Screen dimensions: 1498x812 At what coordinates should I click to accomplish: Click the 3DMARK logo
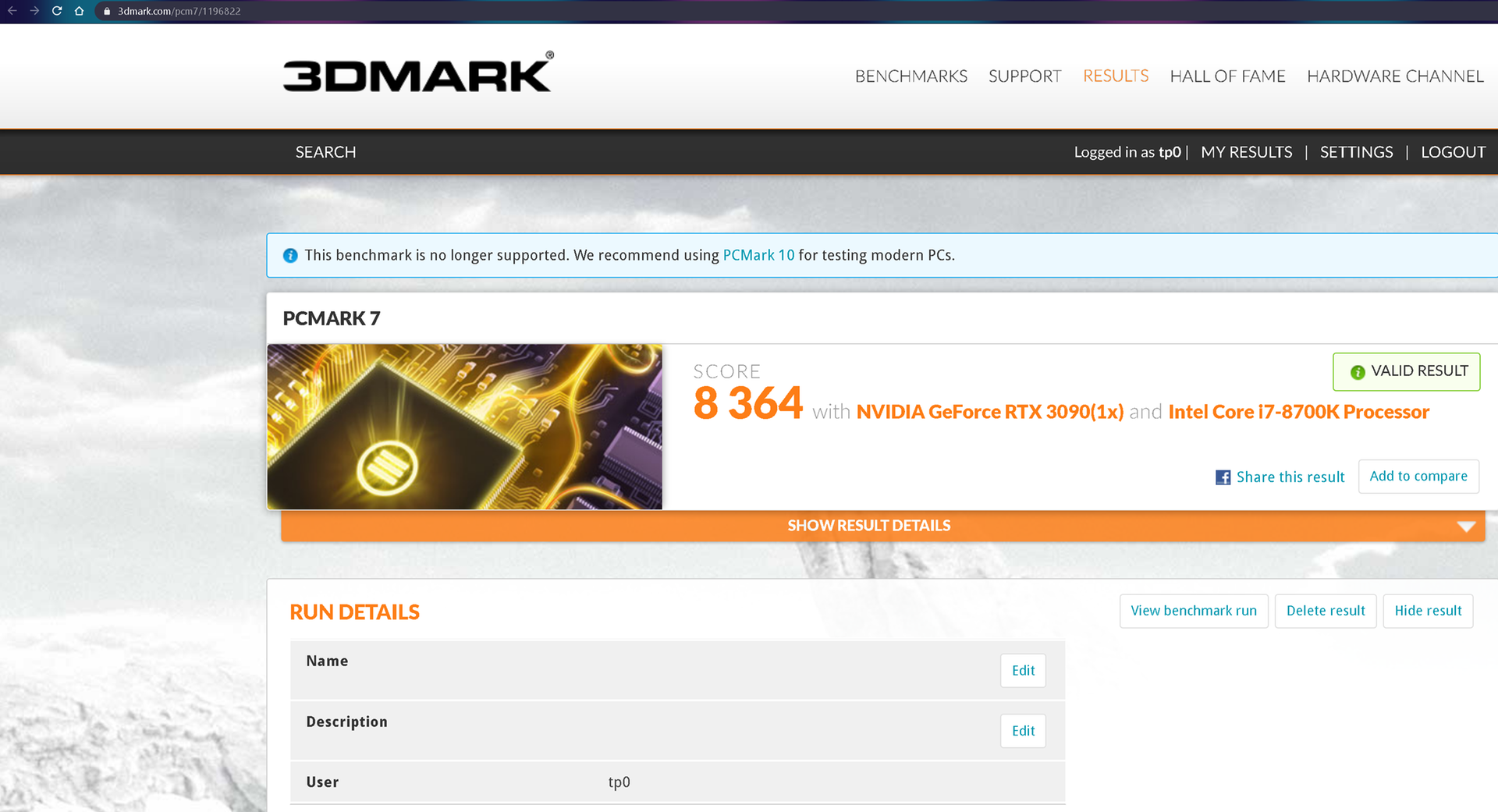pyautogui.click(x=418, y=73)
